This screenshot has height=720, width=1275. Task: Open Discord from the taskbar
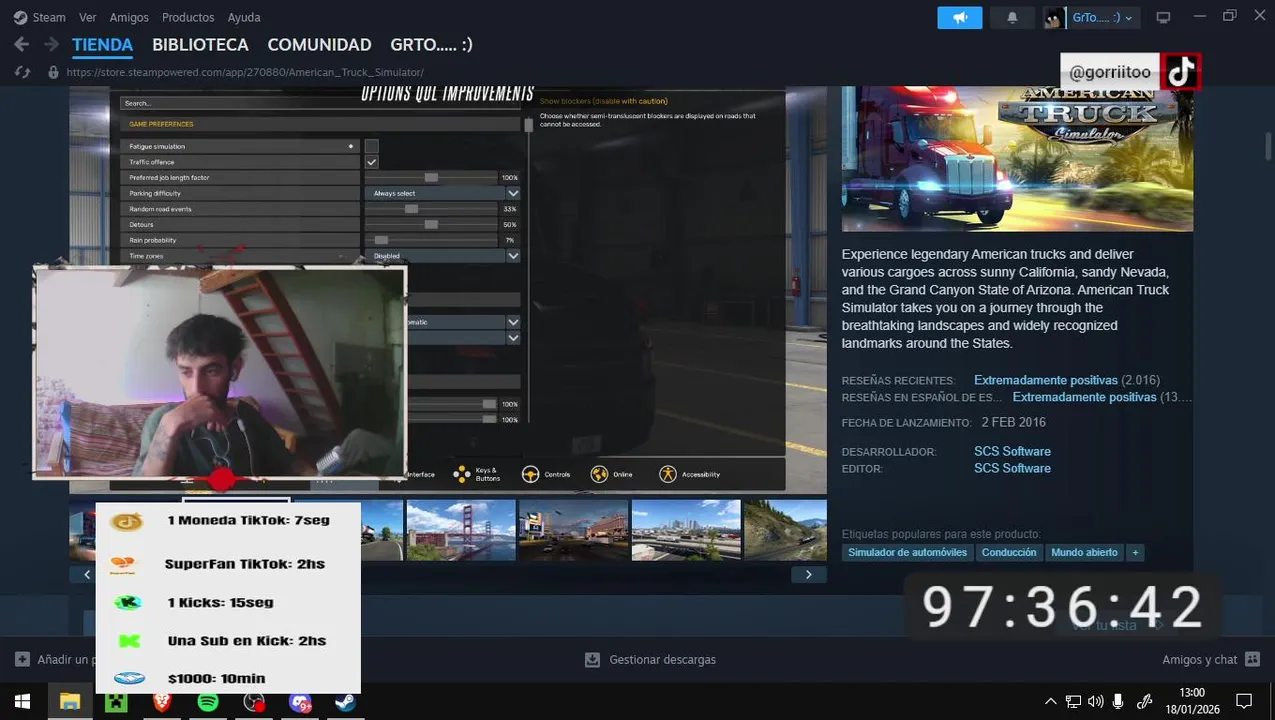pyautogui.click(x=300, y=702)
